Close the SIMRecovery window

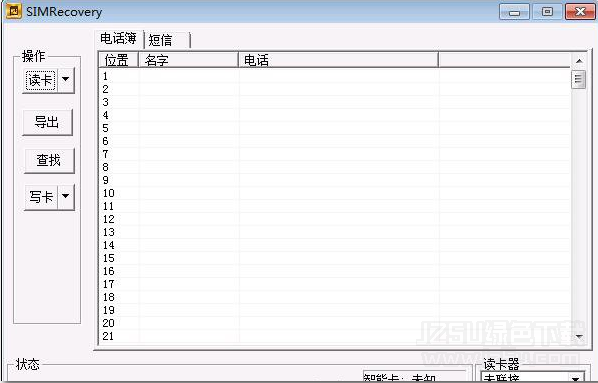[x=580, y=12]
